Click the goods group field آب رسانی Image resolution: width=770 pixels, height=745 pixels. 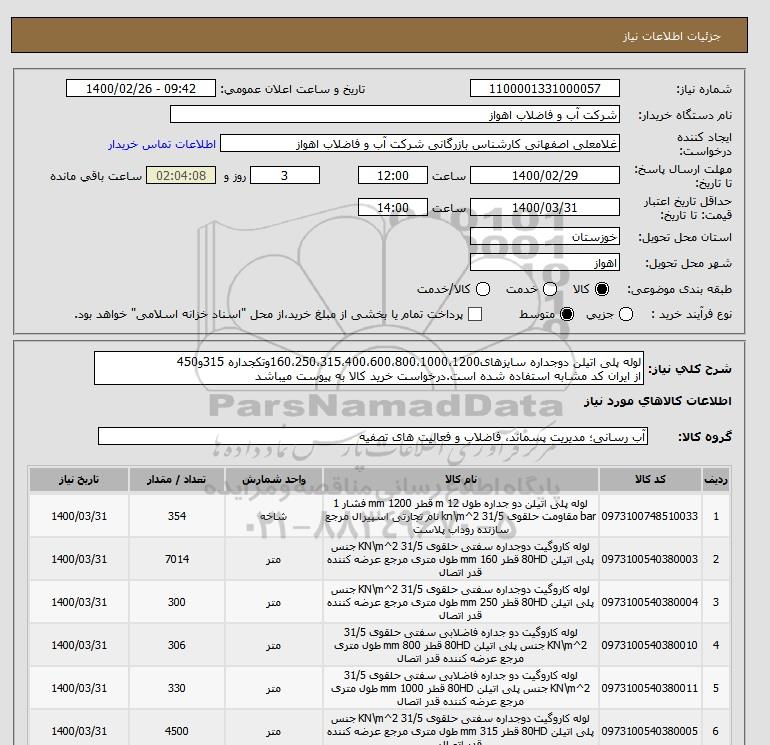[x=373, y=436]
